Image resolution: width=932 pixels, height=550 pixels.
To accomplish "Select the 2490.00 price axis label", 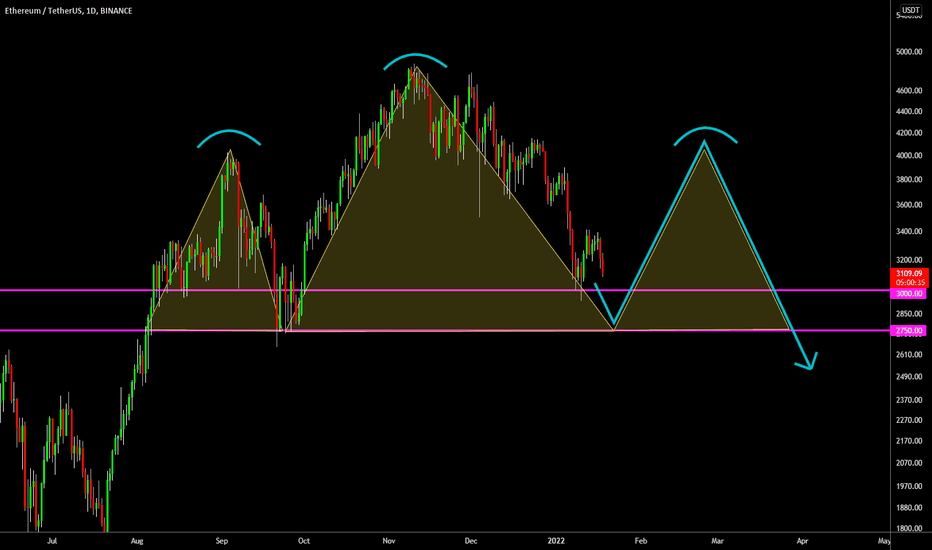I will point(909,376).
